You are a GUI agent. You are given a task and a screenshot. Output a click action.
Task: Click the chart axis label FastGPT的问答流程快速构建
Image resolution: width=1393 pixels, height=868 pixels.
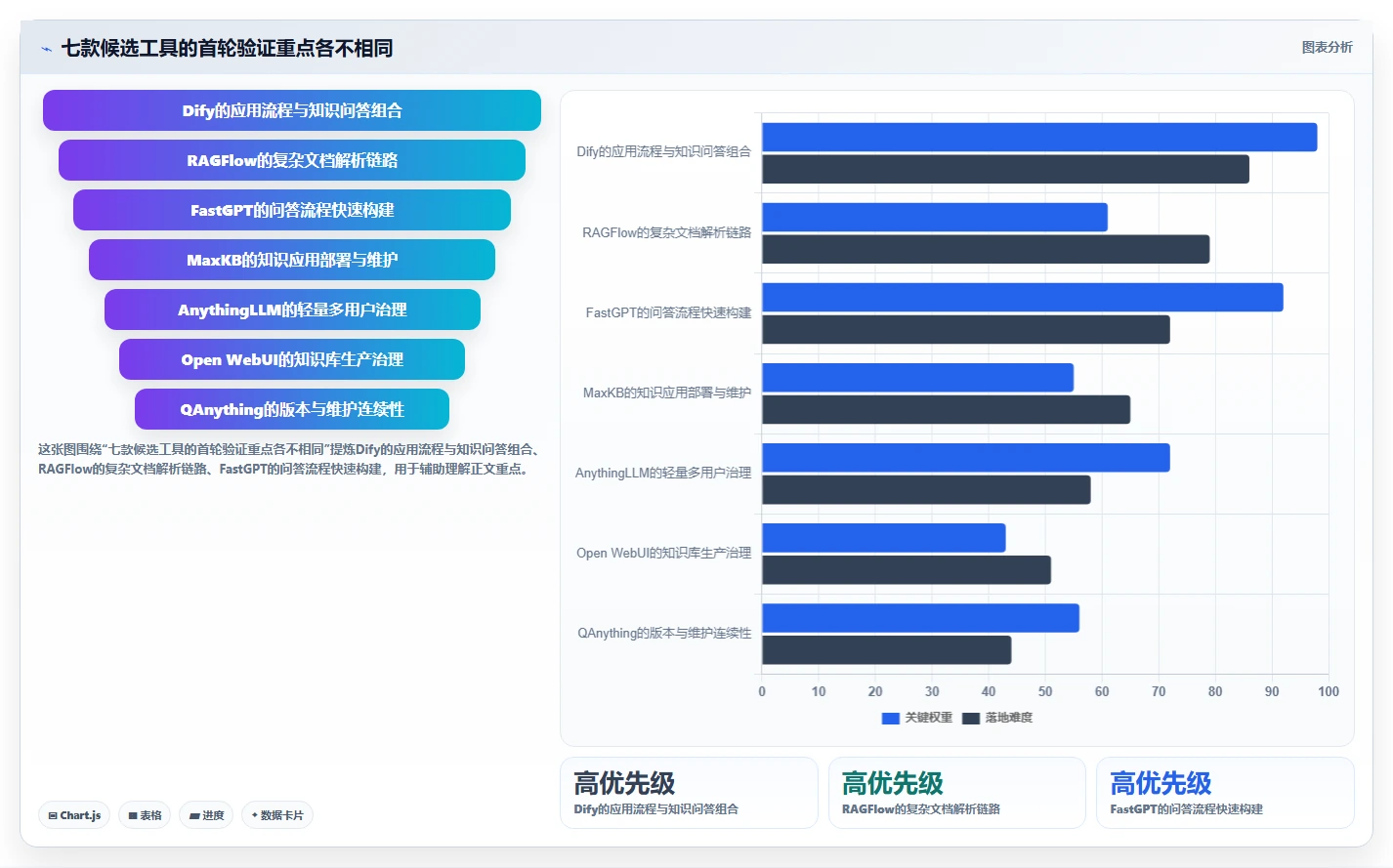tap(668, 313)
